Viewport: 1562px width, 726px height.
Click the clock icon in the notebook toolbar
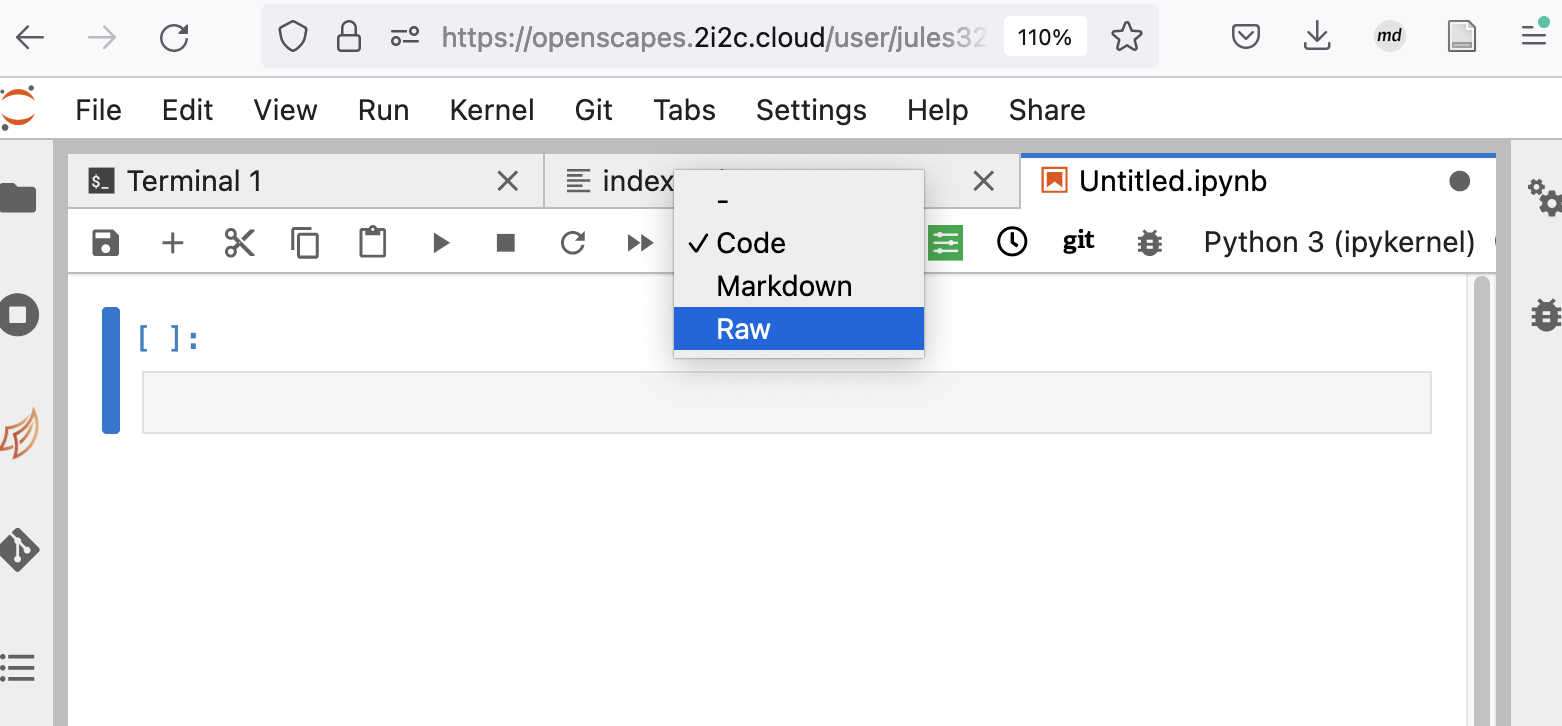(x=1012, y=242)
